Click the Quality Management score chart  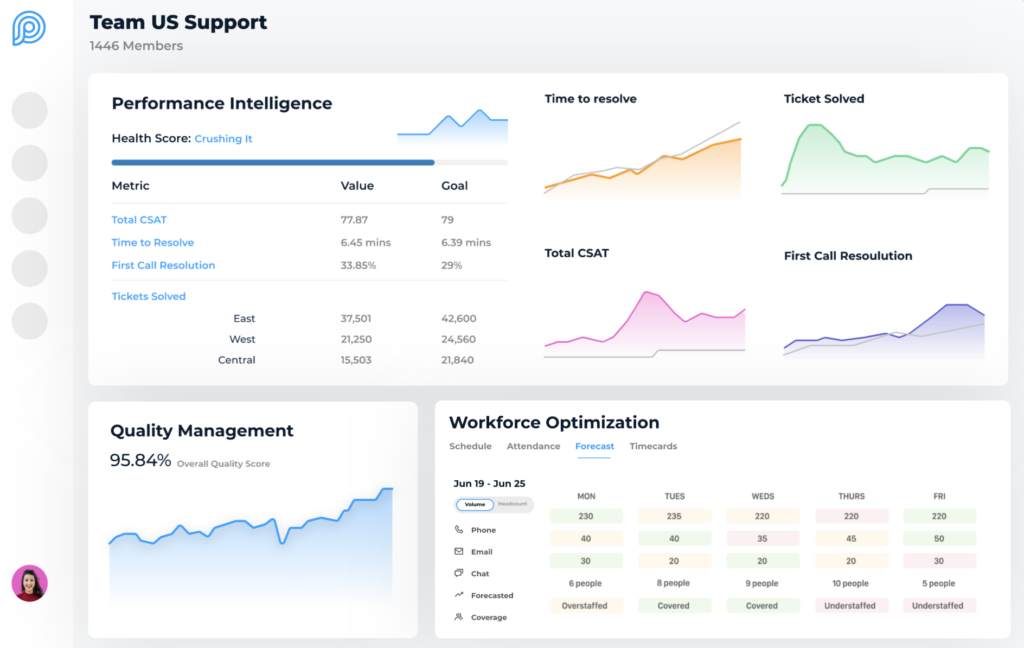pos(251,543)
